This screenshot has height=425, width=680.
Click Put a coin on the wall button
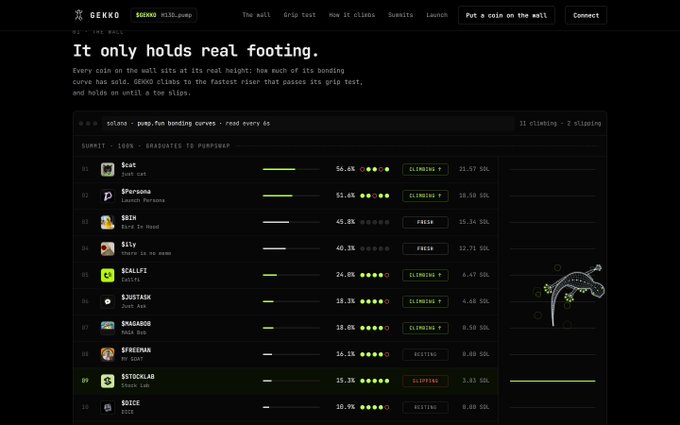(506, 15)
